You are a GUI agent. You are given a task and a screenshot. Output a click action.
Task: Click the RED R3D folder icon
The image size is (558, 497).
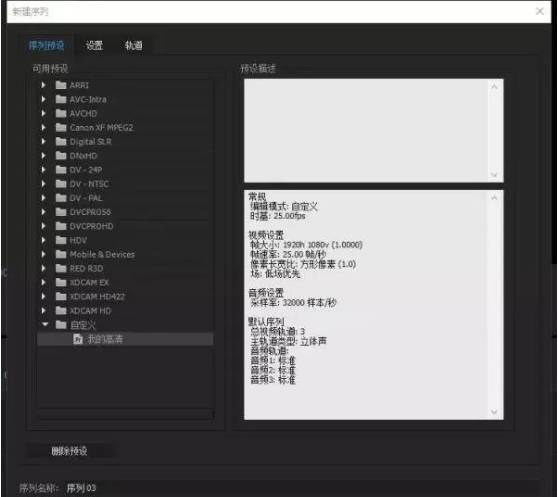(x=61, y=268)
